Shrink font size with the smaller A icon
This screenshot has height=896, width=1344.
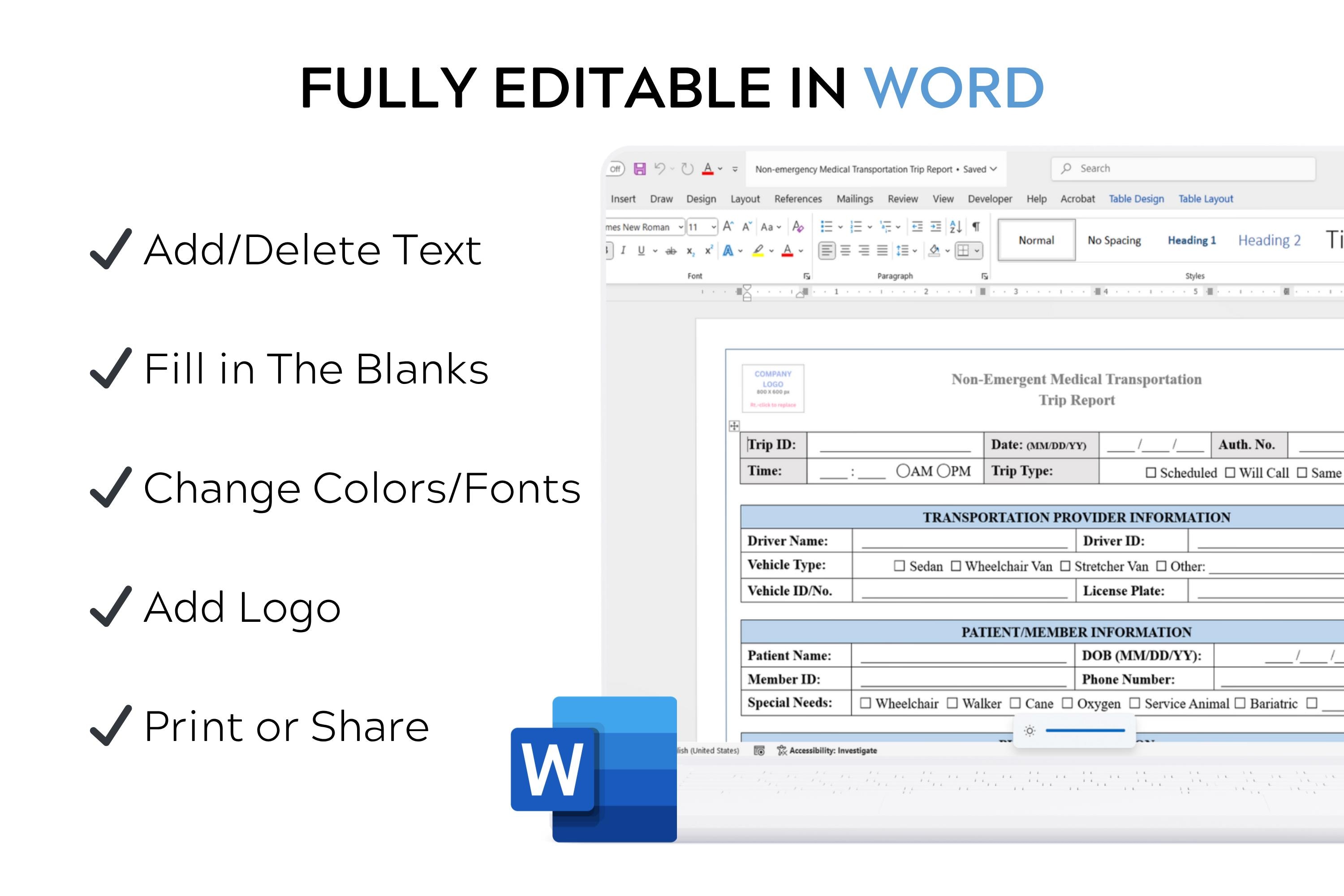pyautogui.click(x=747, y=227)
